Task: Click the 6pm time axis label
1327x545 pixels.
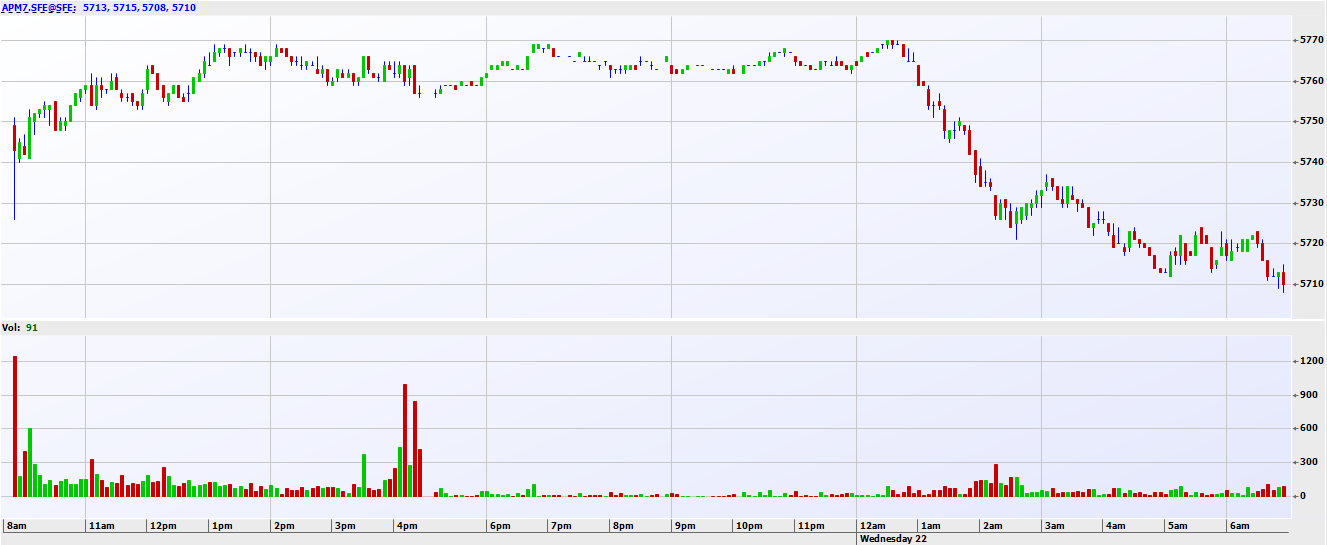Action: (x=499, y=526)
